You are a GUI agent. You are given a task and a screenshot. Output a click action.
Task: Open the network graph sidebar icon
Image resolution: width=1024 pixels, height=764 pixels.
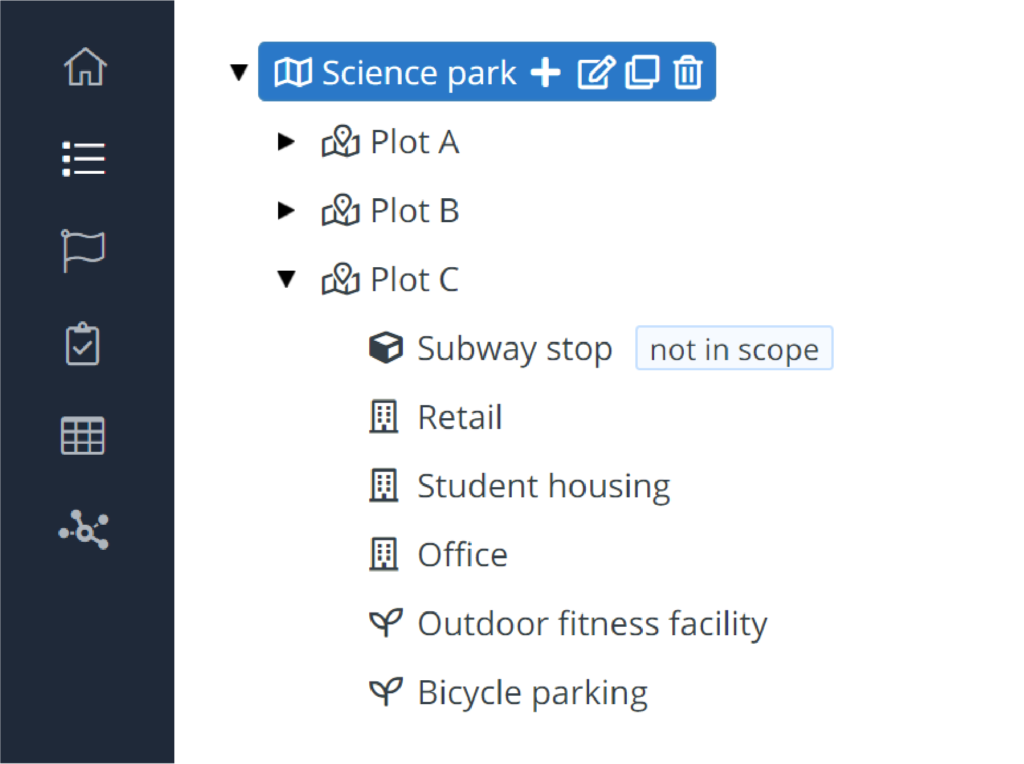[84, 530]
